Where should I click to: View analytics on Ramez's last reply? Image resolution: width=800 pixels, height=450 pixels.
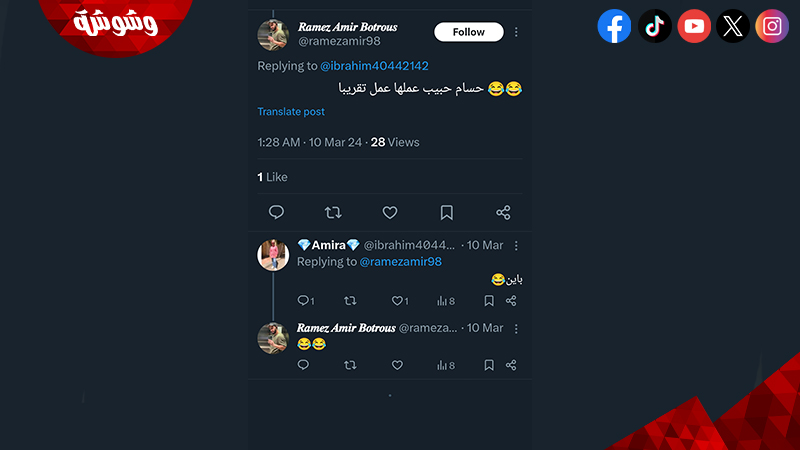pyautogui.click(x=445, y=365)
